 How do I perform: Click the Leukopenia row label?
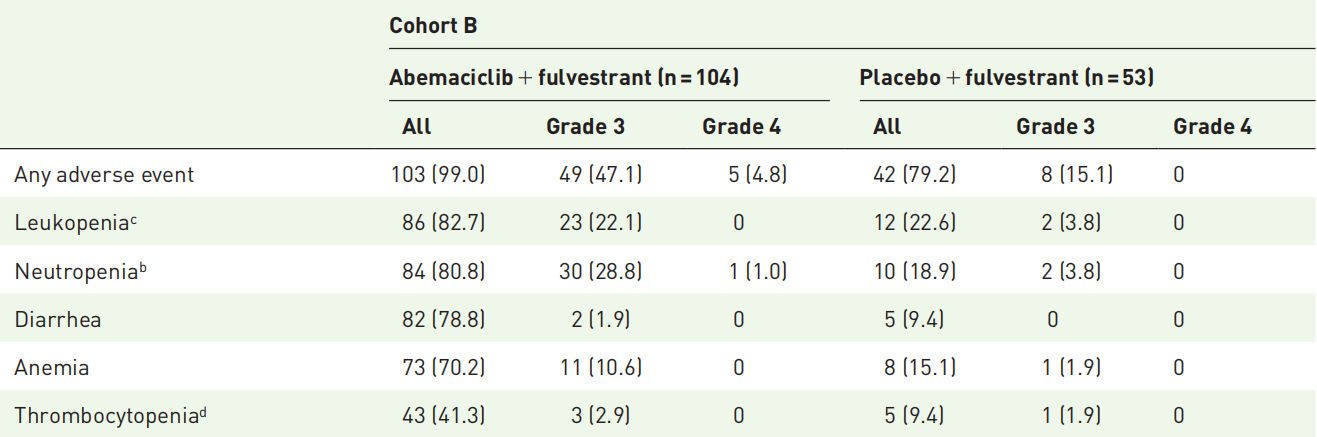(75, 223)
